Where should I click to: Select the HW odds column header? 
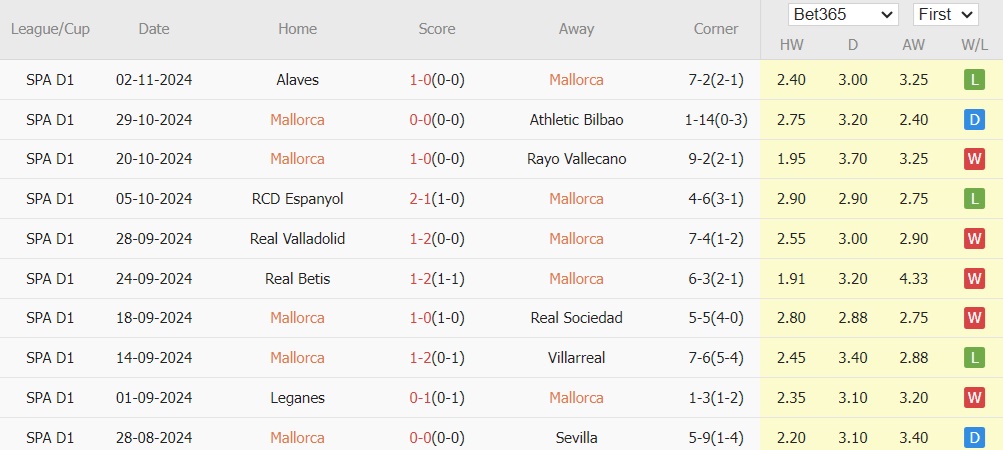click(x=790, y=46)
